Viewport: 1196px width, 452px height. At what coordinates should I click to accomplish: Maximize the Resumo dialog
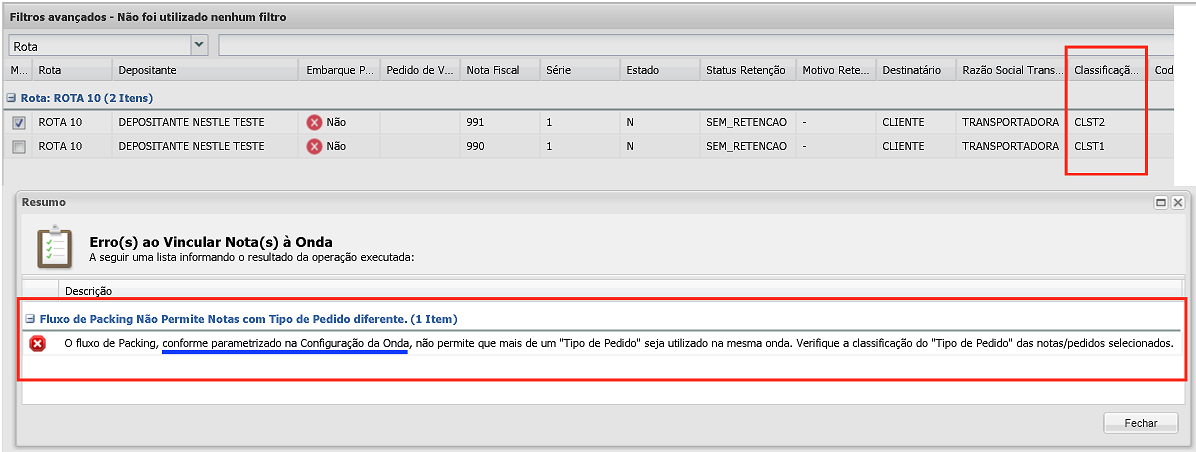pos(1162,202)
